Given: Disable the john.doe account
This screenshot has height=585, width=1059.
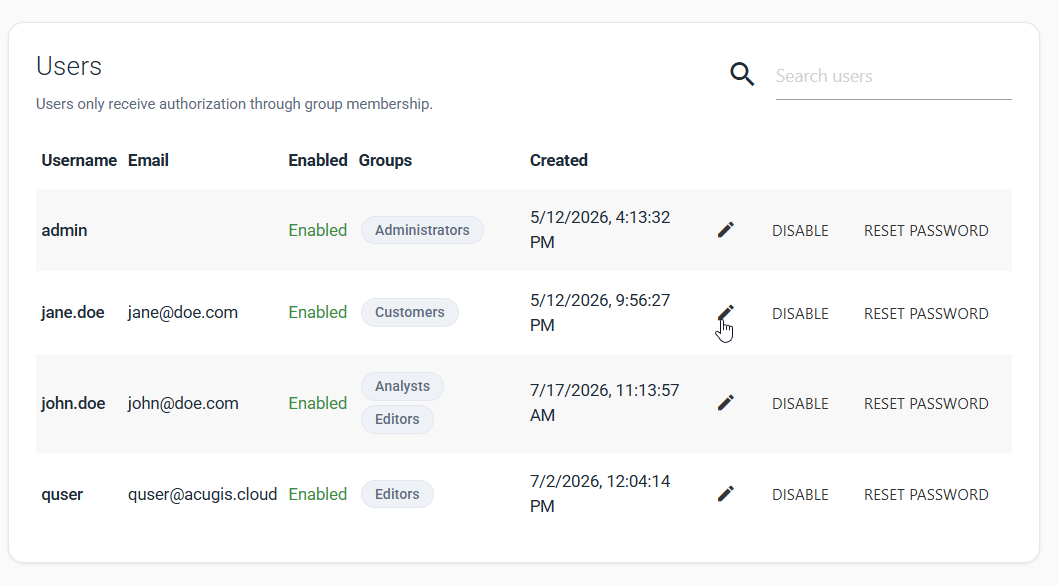Looking at the screenshot, I should (x=800, y=404).
